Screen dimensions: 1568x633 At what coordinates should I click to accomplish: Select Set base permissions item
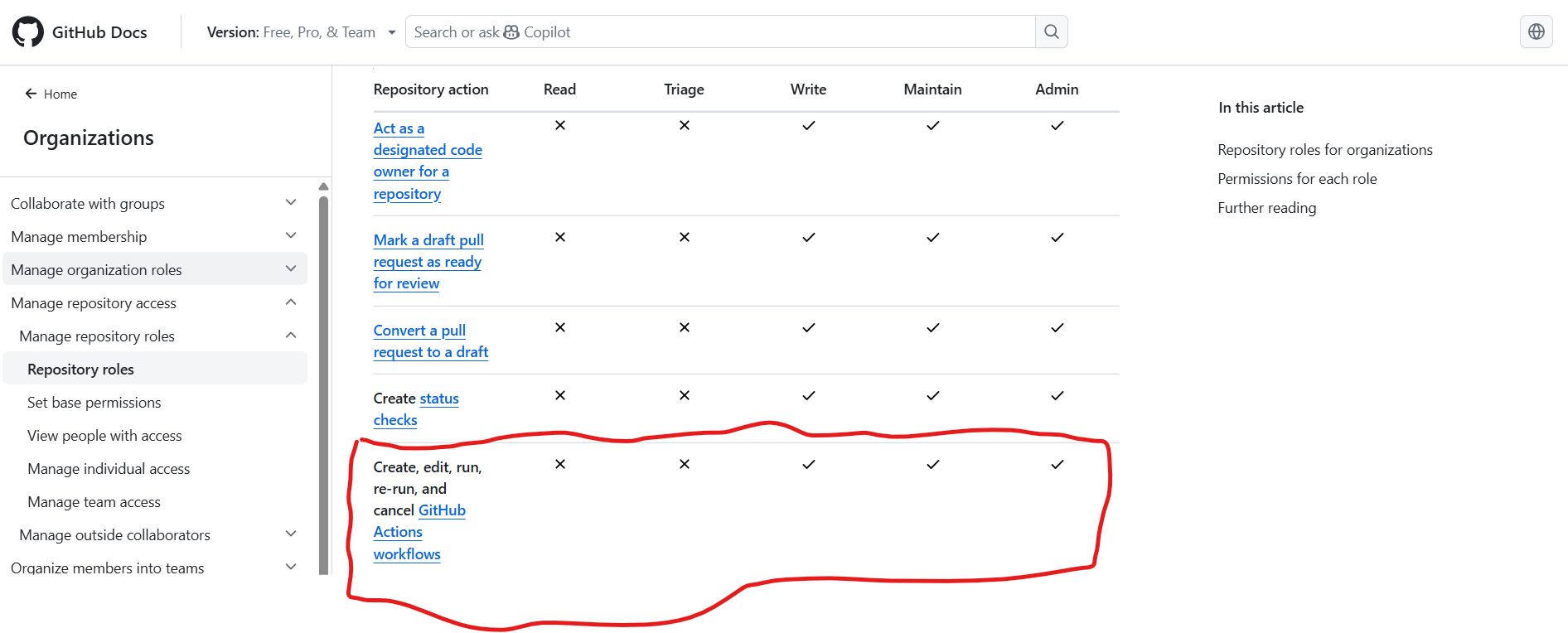(94, 403)
